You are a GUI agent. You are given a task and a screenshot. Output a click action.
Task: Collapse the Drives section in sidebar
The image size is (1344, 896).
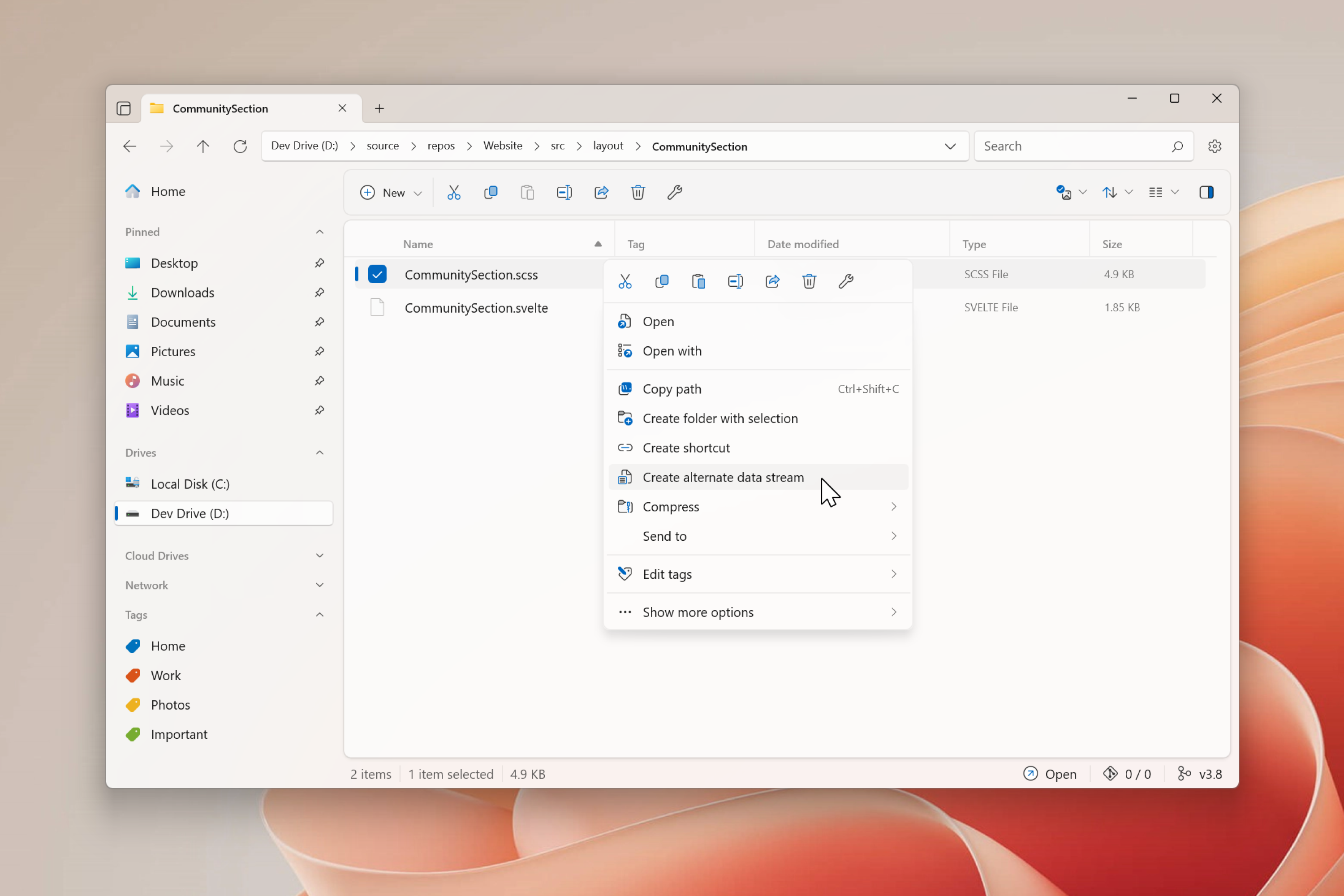click(319, 452)
